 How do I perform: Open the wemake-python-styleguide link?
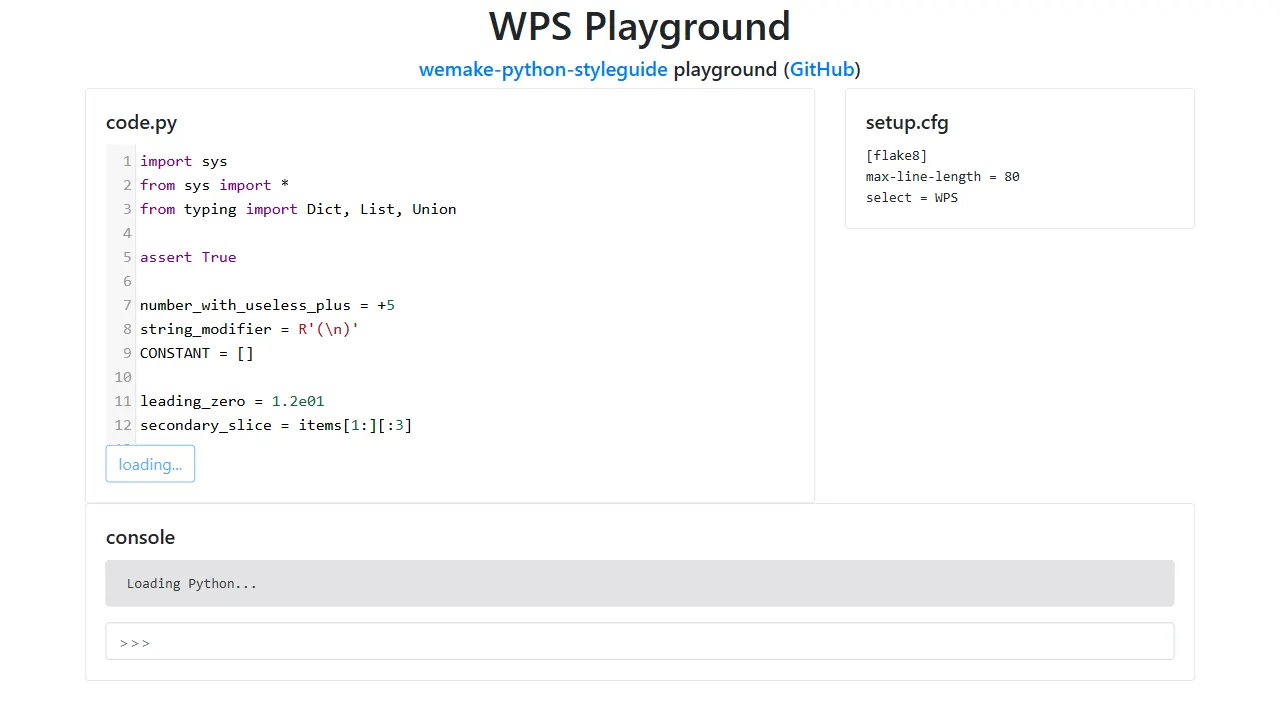click(543, 69)
